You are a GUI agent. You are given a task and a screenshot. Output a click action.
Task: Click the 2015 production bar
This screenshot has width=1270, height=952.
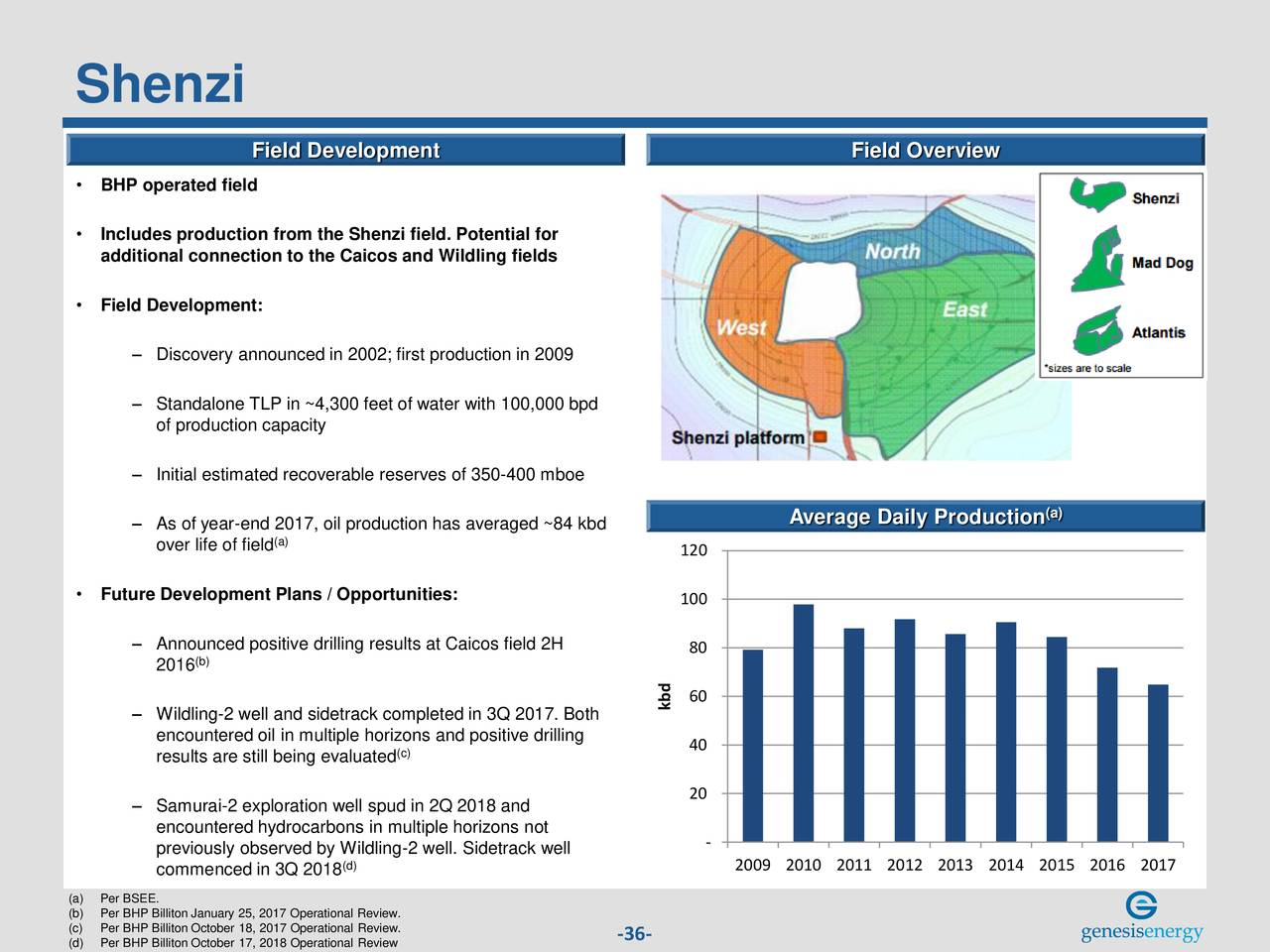coord(1057,740)
